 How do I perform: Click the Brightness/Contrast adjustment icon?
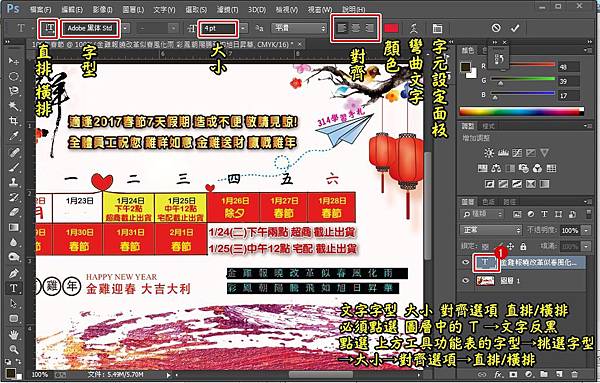point(489,153)
